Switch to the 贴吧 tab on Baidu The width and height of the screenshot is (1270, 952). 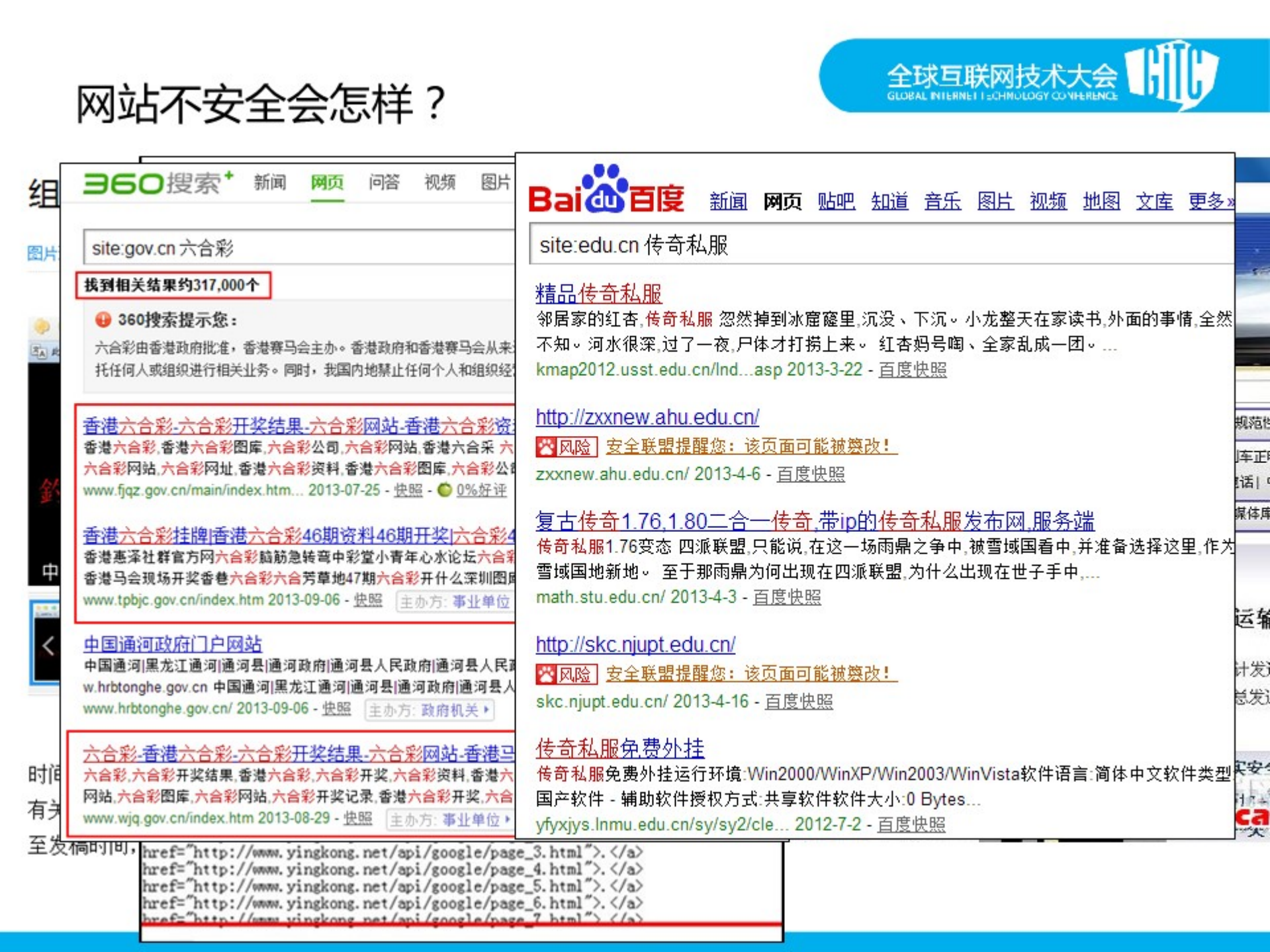[x=837, y=202]
